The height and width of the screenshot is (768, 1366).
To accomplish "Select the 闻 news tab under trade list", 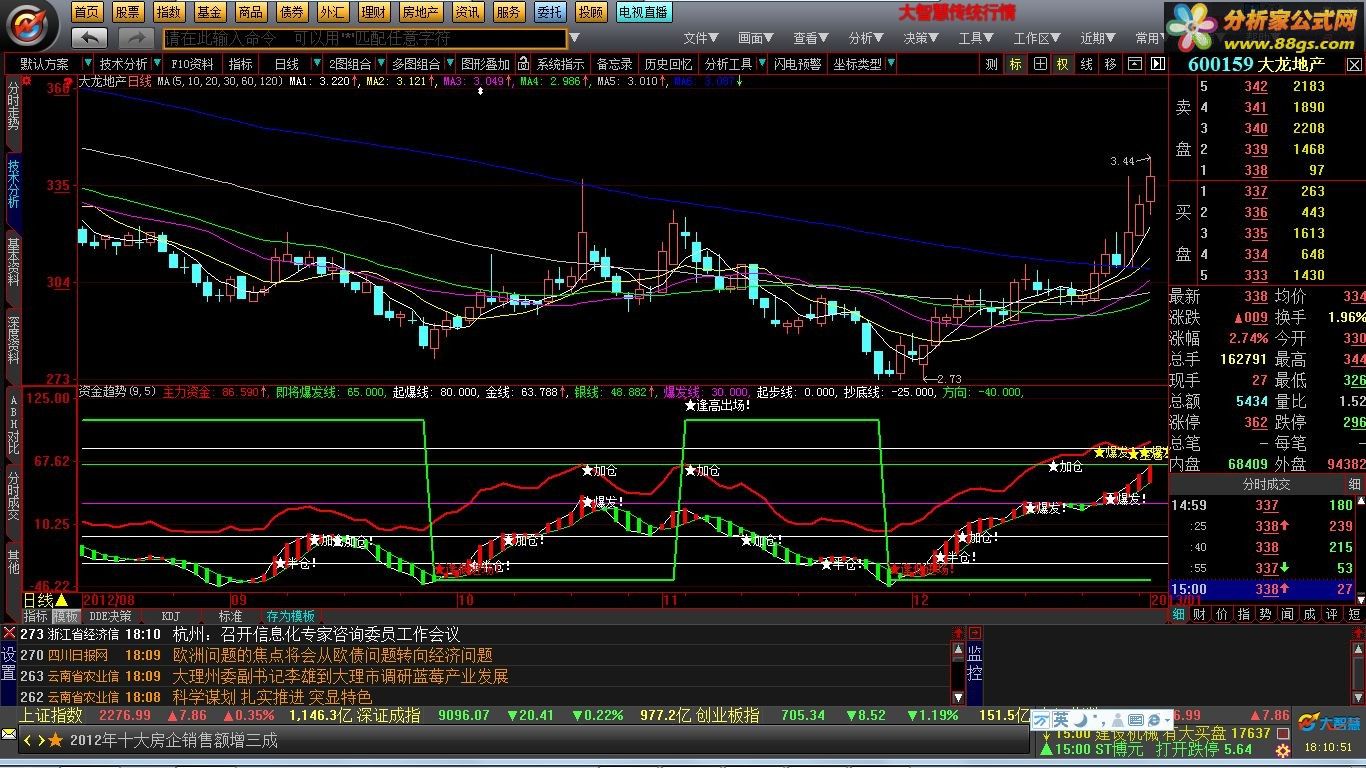I will 1288,614.
